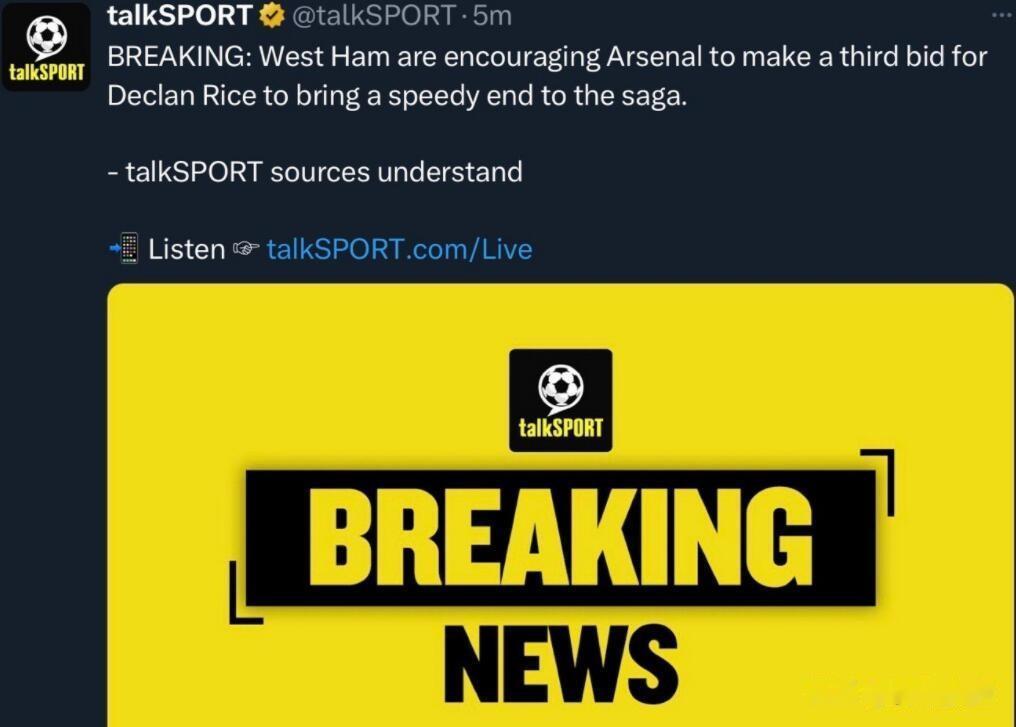The width and height of the screenshot is (1016, 727).
Task: Open the talkSPORT.com/Live link
Action: pos(399,249)
